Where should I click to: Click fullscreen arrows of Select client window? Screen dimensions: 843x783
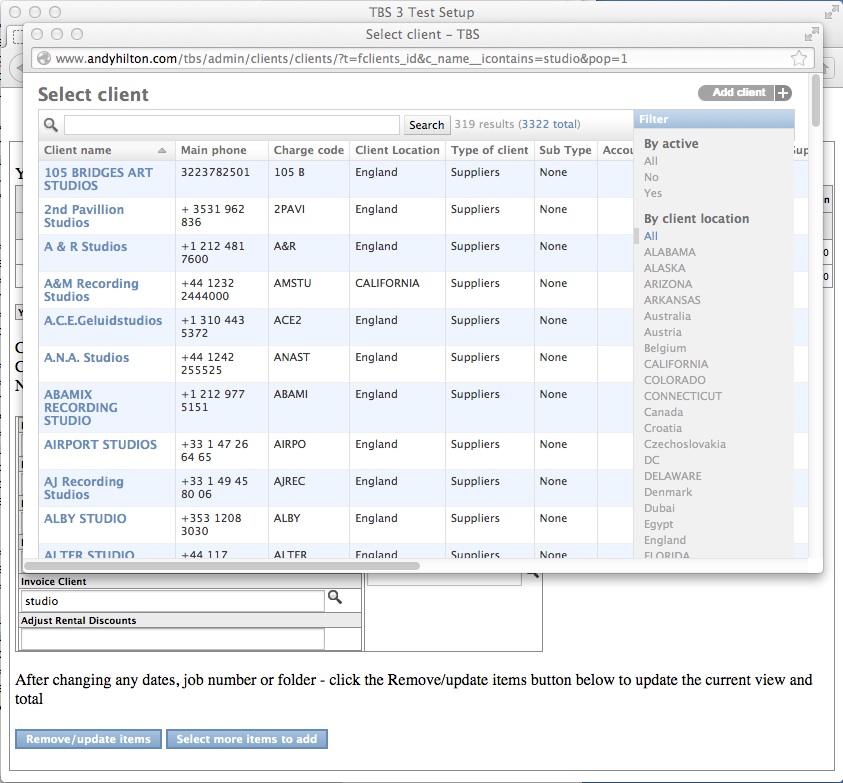click(811, 34)
